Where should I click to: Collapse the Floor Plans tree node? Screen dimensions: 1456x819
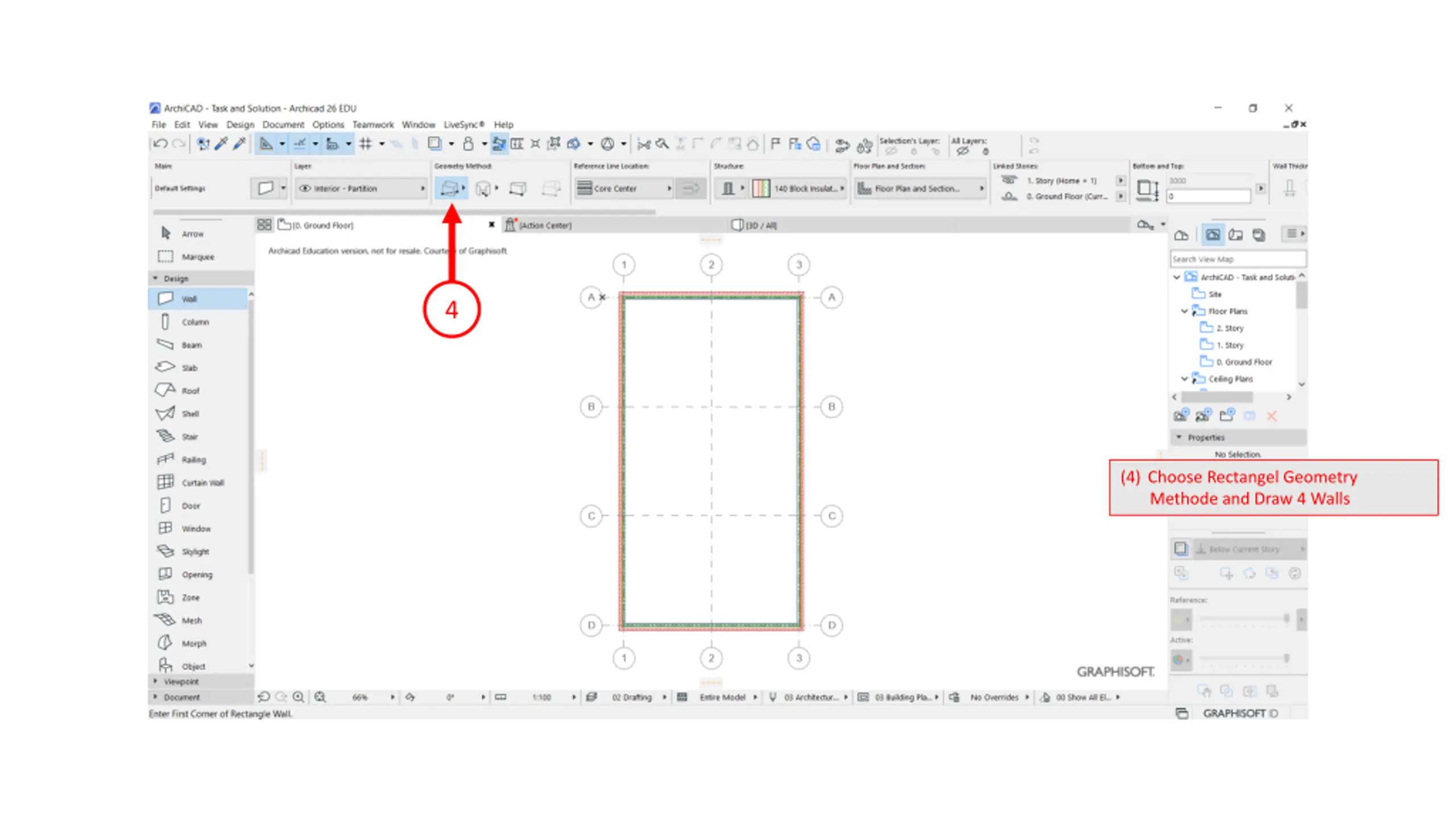1185,311
